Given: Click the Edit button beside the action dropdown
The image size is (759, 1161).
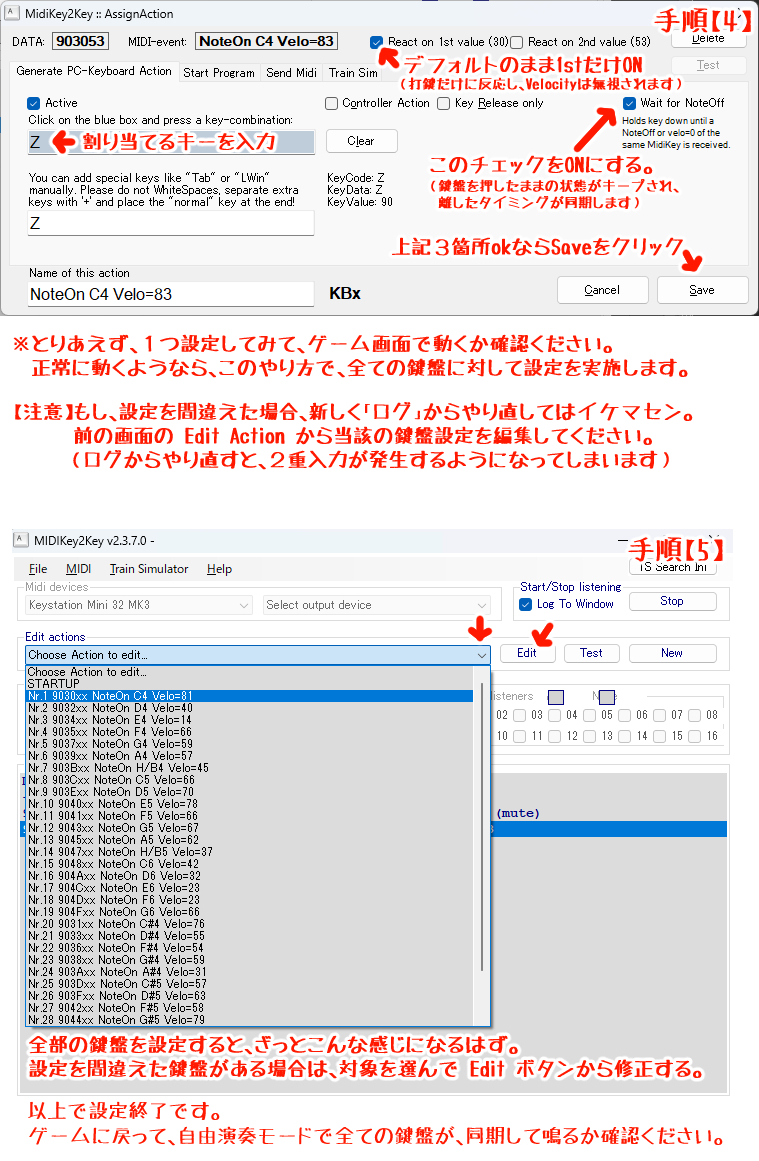Looking at the screenshot, I should 526,653.
